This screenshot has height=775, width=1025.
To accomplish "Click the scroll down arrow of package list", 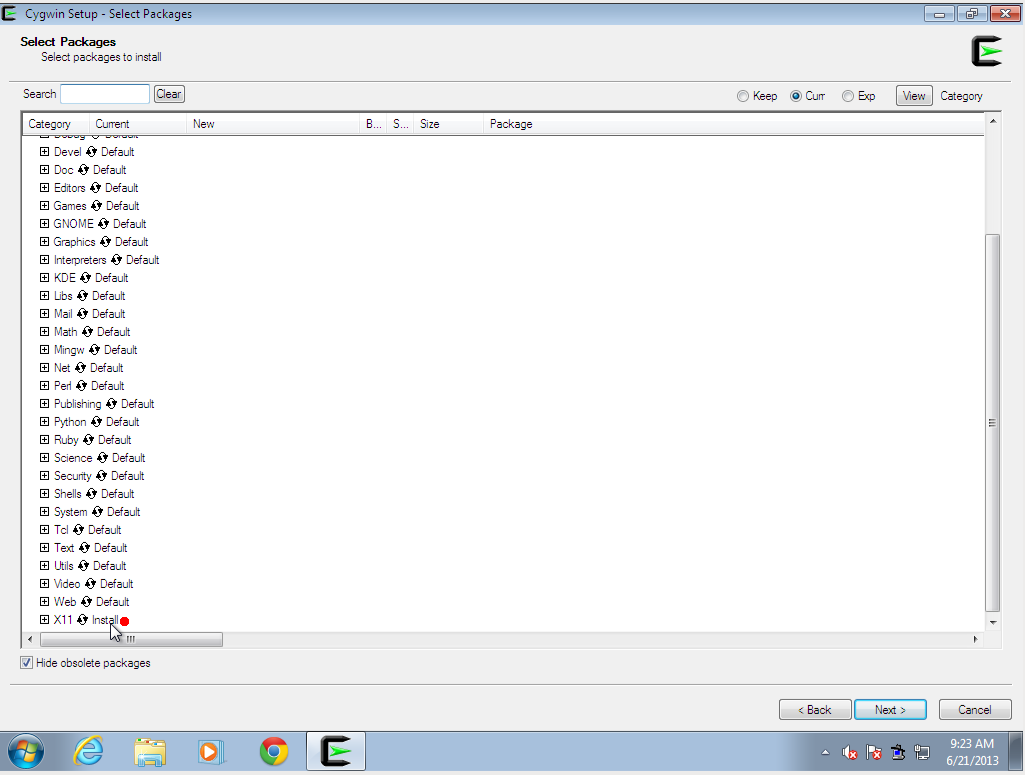I will 992,622.
